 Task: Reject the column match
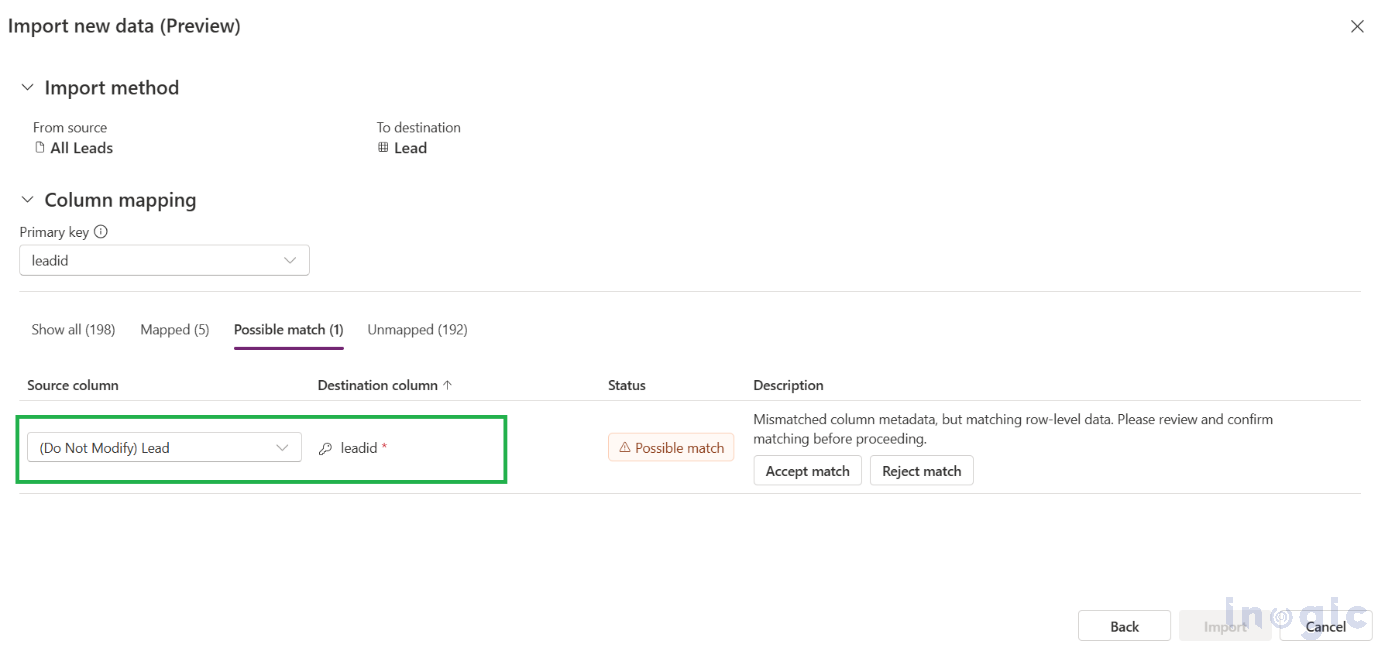(x=921, y=471)
